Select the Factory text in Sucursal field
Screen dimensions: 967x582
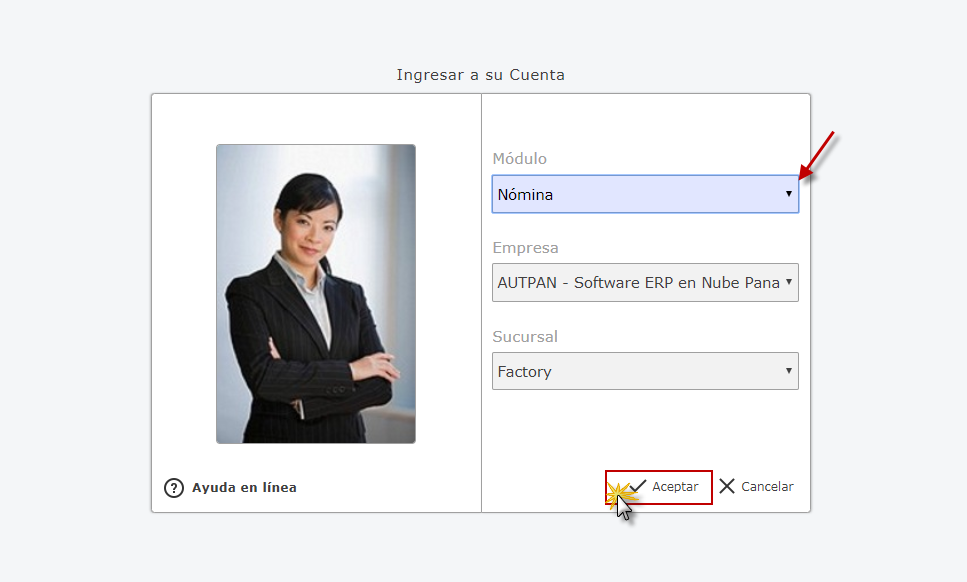[524, 372]
